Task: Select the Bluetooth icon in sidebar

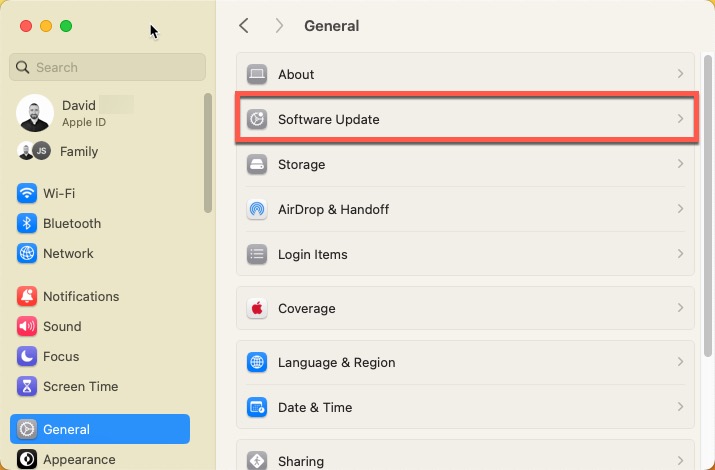Action: 27,223
